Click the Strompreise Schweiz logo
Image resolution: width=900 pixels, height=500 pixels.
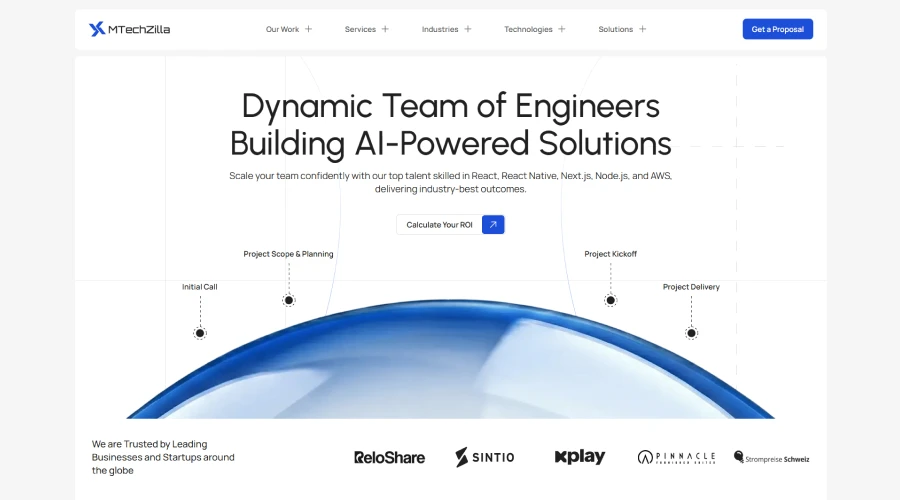pyautogui.click(x=771, y=457)
